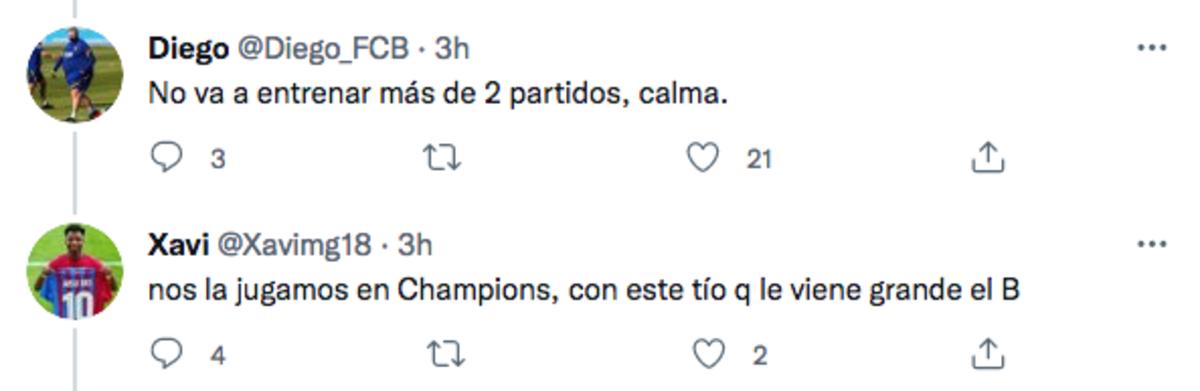
Task: Open Diego display name profile link
Action: pos(187,48)
